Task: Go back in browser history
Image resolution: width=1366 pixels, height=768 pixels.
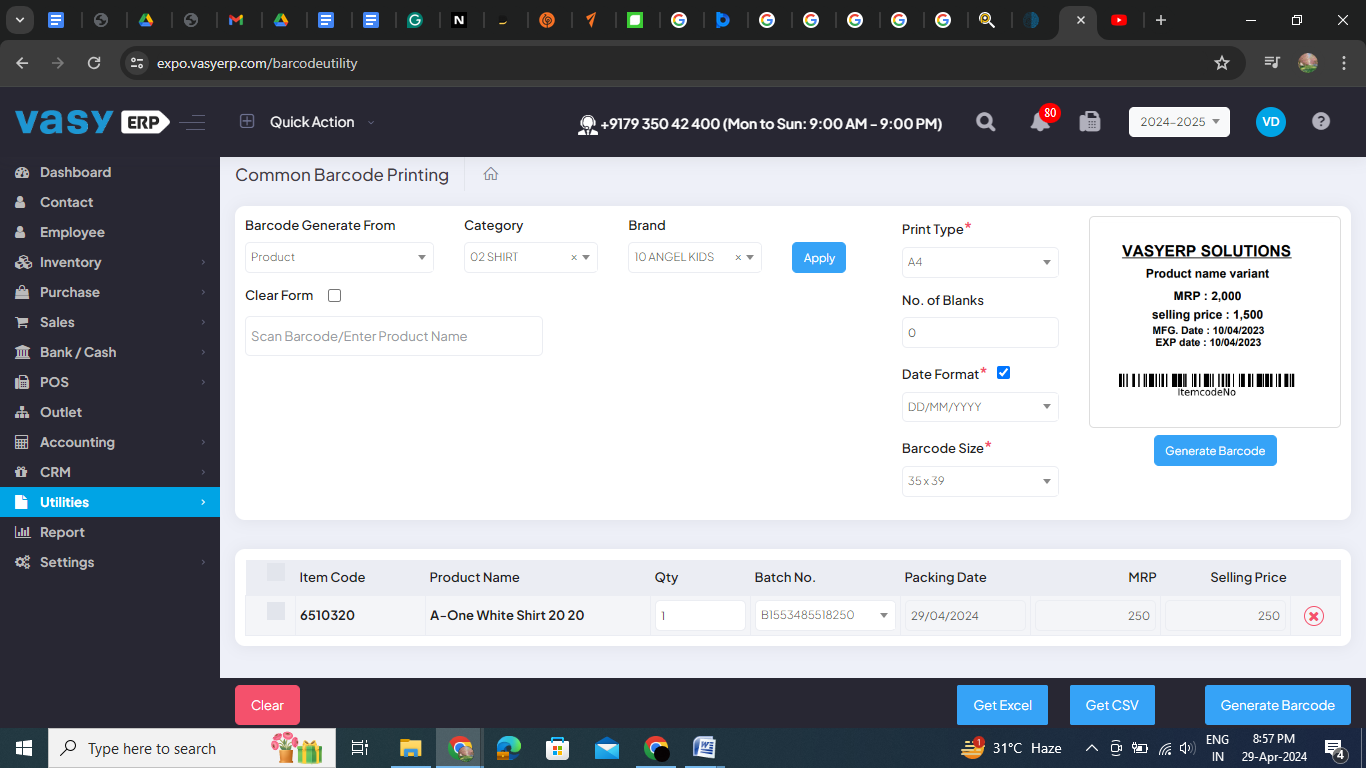Action: point(22,63)
